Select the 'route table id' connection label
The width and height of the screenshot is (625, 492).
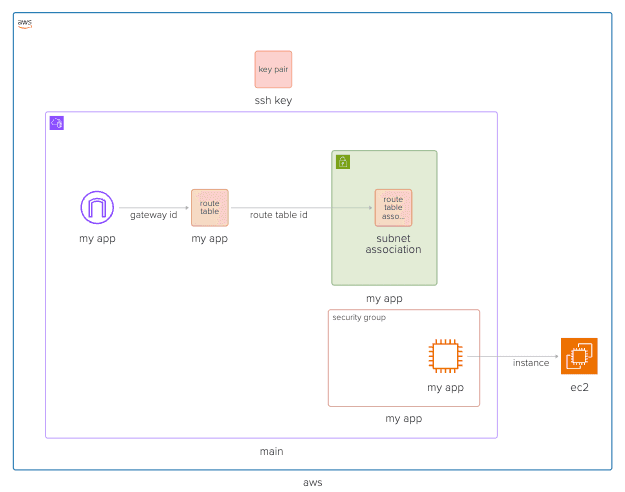pyautogui.click(x=278, y=215)
